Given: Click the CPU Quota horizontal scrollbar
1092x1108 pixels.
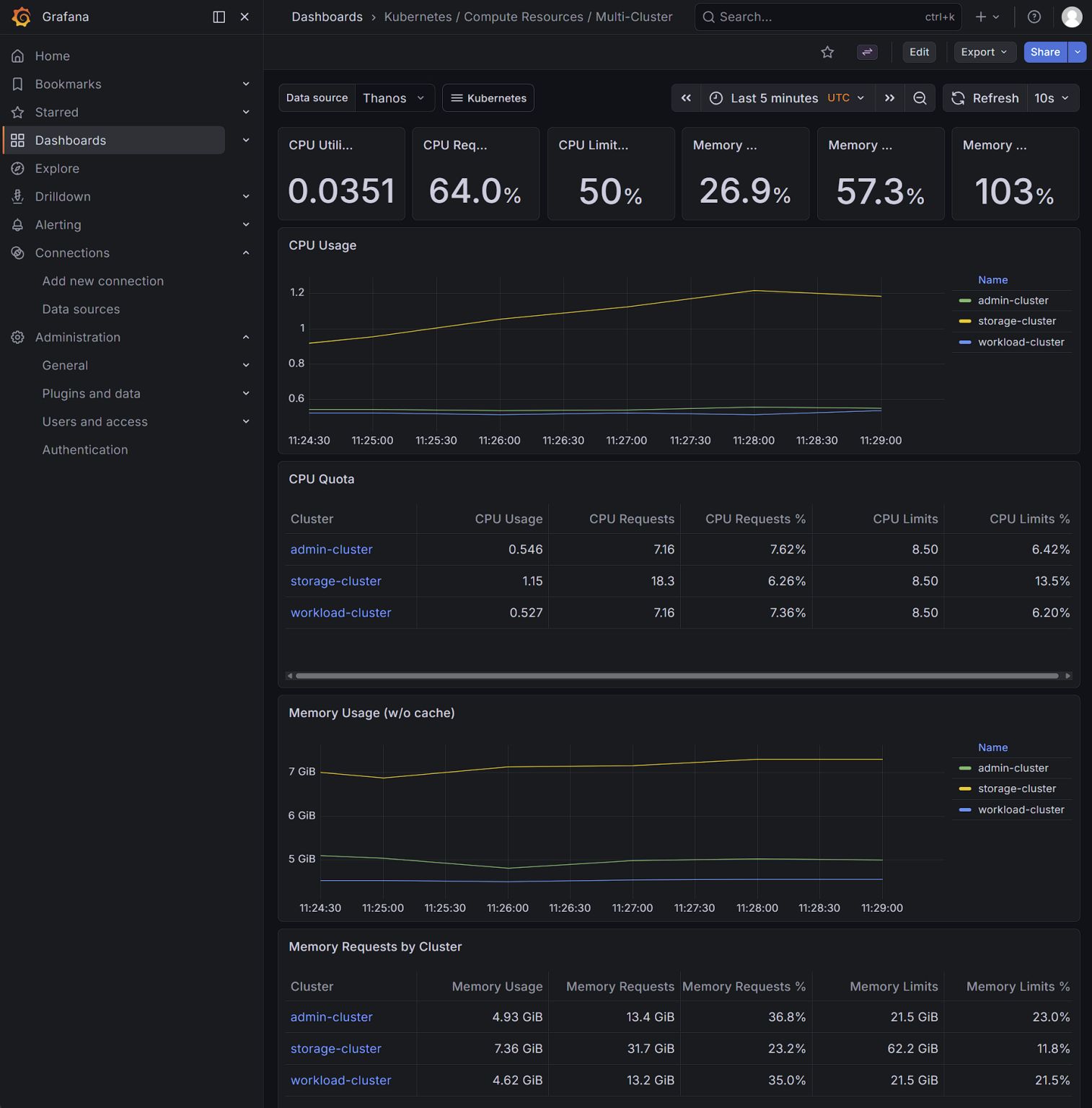Looking at the screenshot, I should pos(677,676).
